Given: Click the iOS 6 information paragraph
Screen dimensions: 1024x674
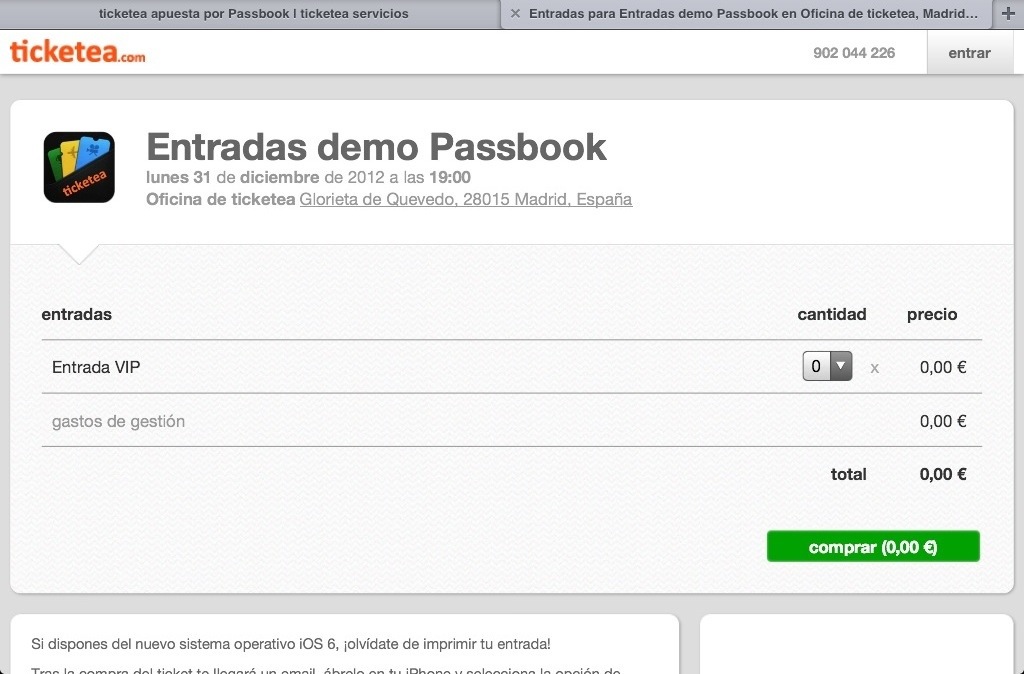Looking at the screenshot, I should tap(291, 644).
